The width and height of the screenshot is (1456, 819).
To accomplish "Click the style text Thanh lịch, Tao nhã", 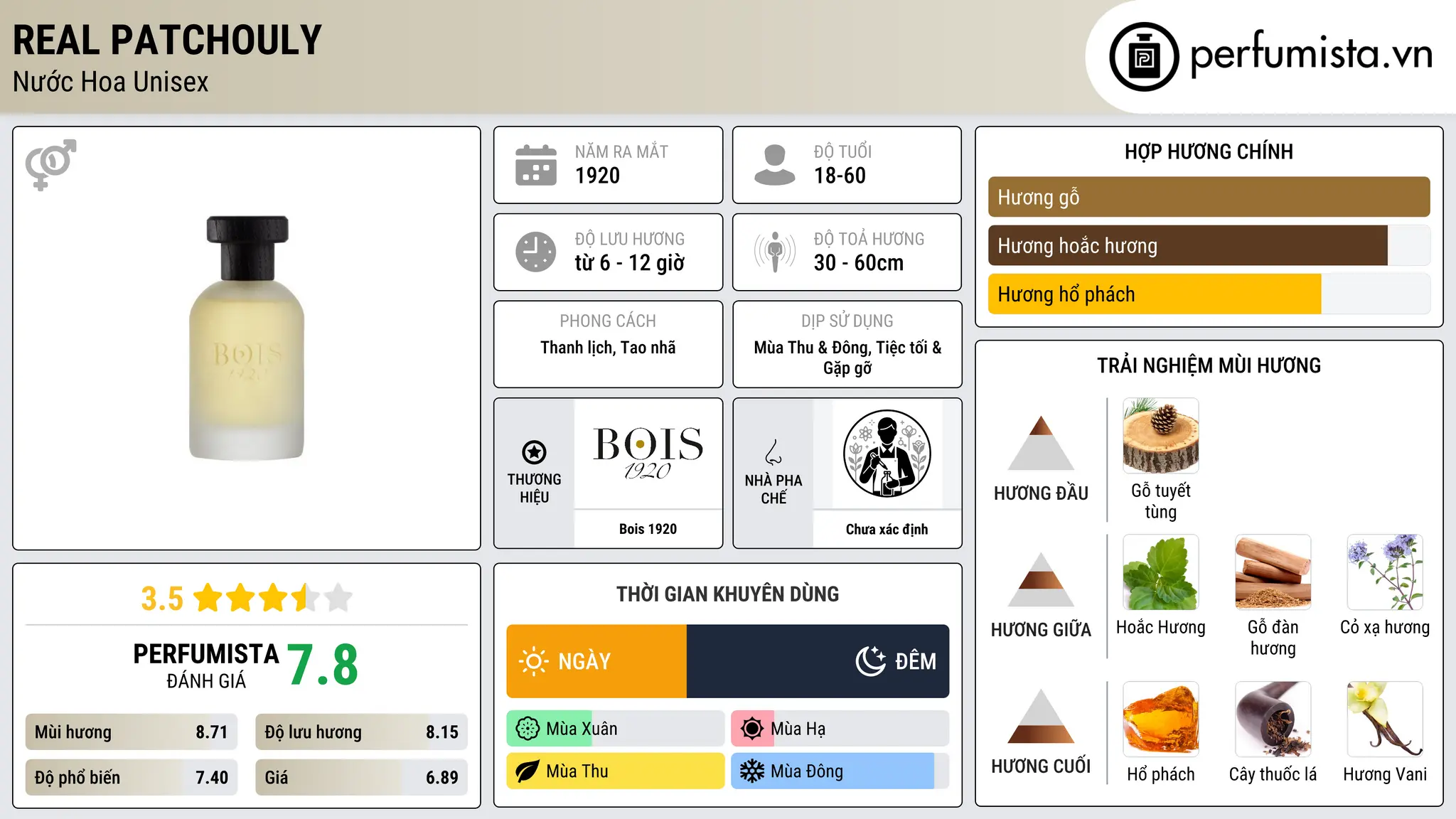I will click(x=608, y=348).
